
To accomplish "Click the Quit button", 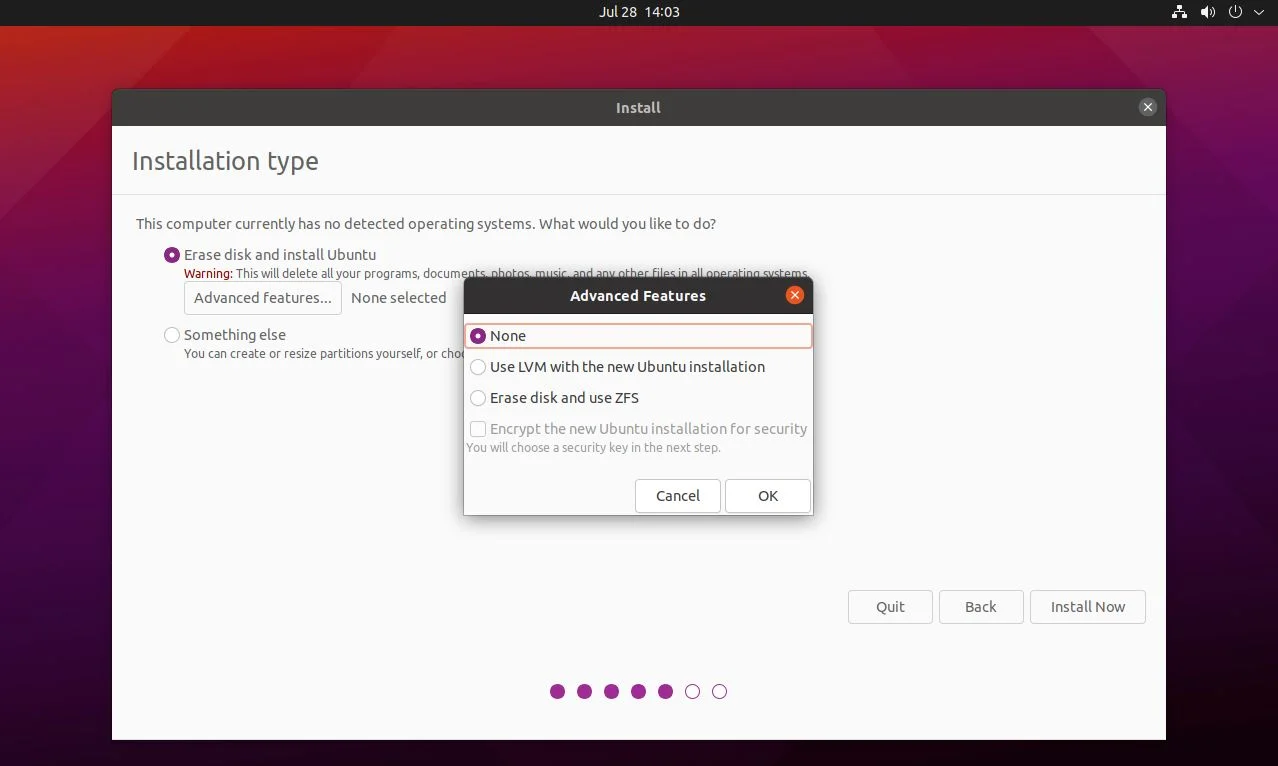I will (890, 607).
